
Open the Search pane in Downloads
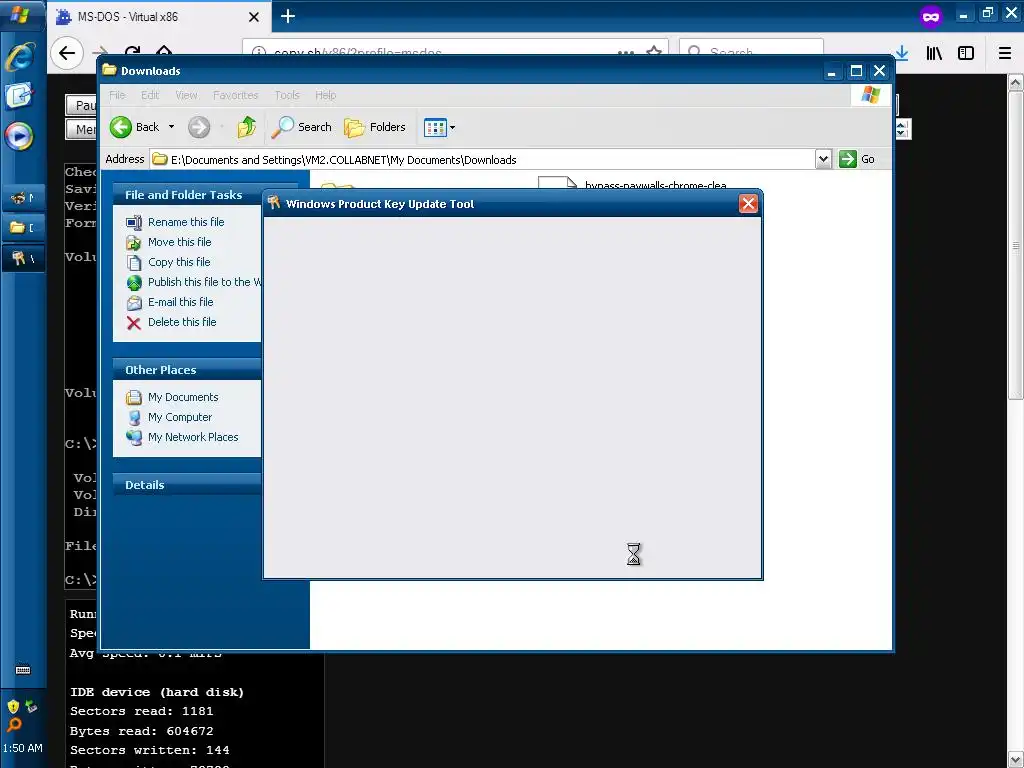point(301,127)
